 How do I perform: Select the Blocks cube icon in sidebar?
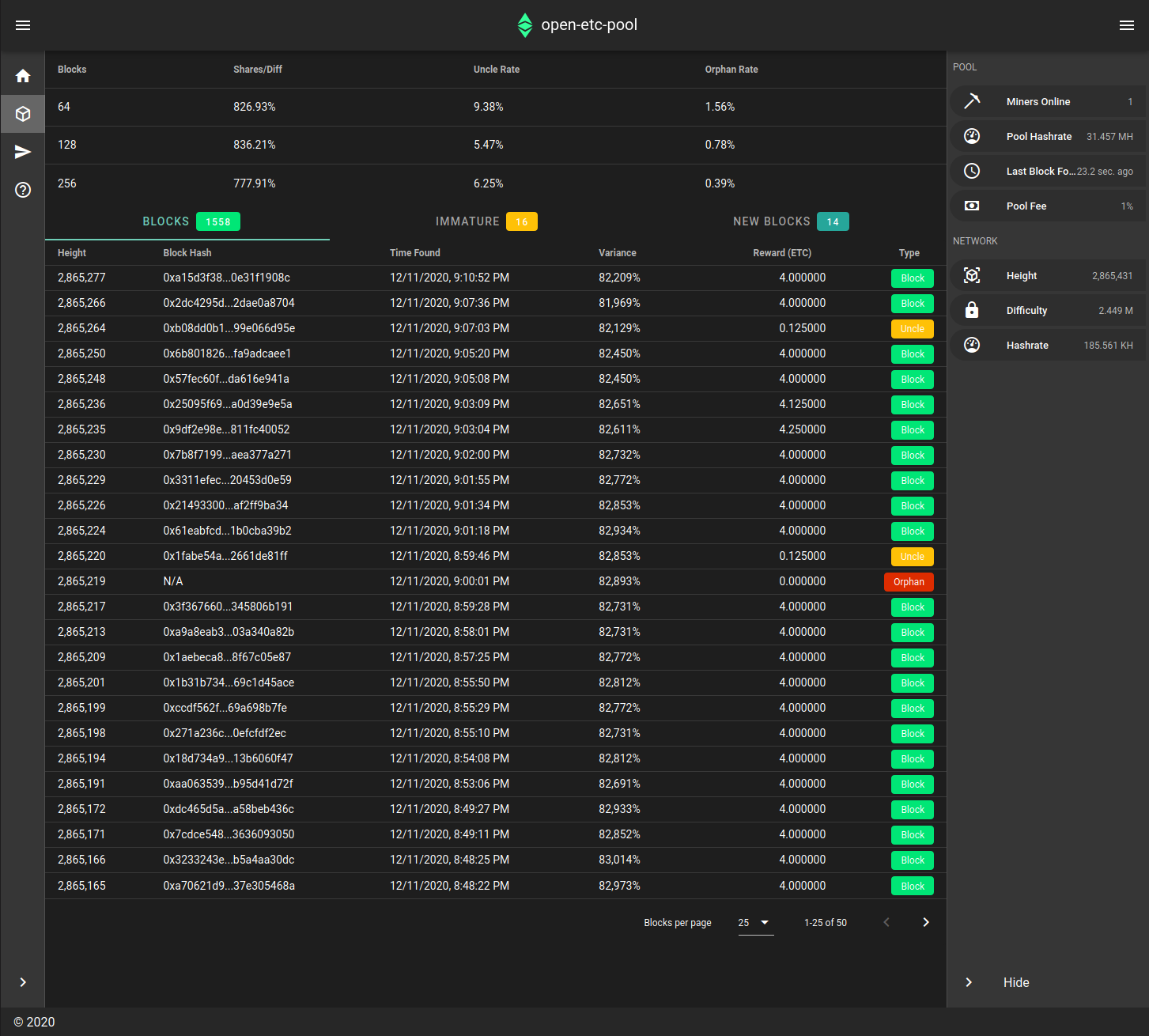pyautogui.click(x=23, y=113)
